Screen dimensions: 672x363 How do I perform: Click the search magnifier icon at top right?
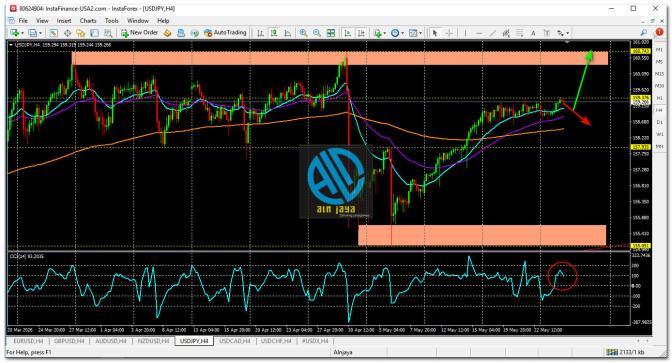pos(644,33)
